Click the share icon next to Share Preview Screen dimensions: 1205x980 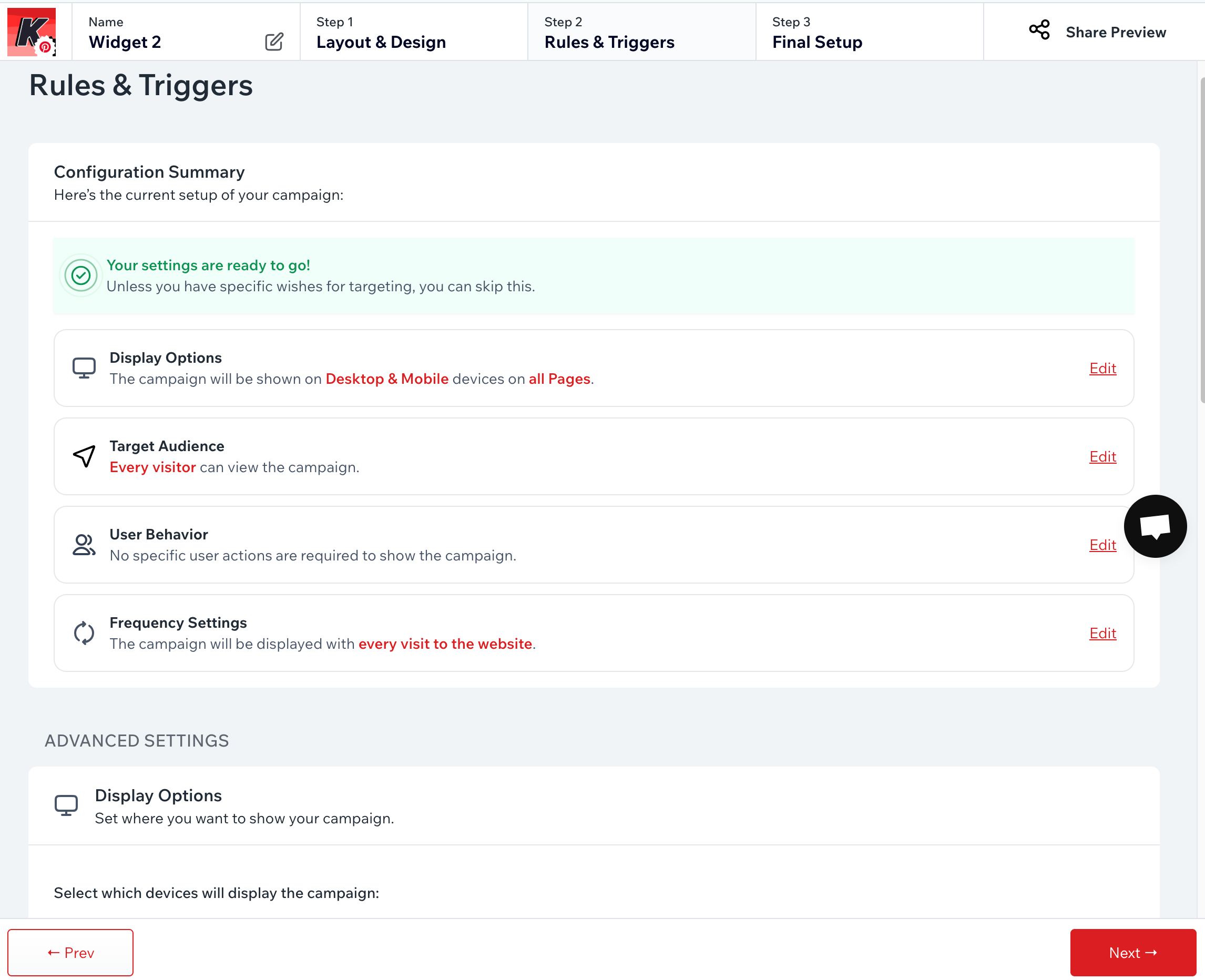[1039, 30]
